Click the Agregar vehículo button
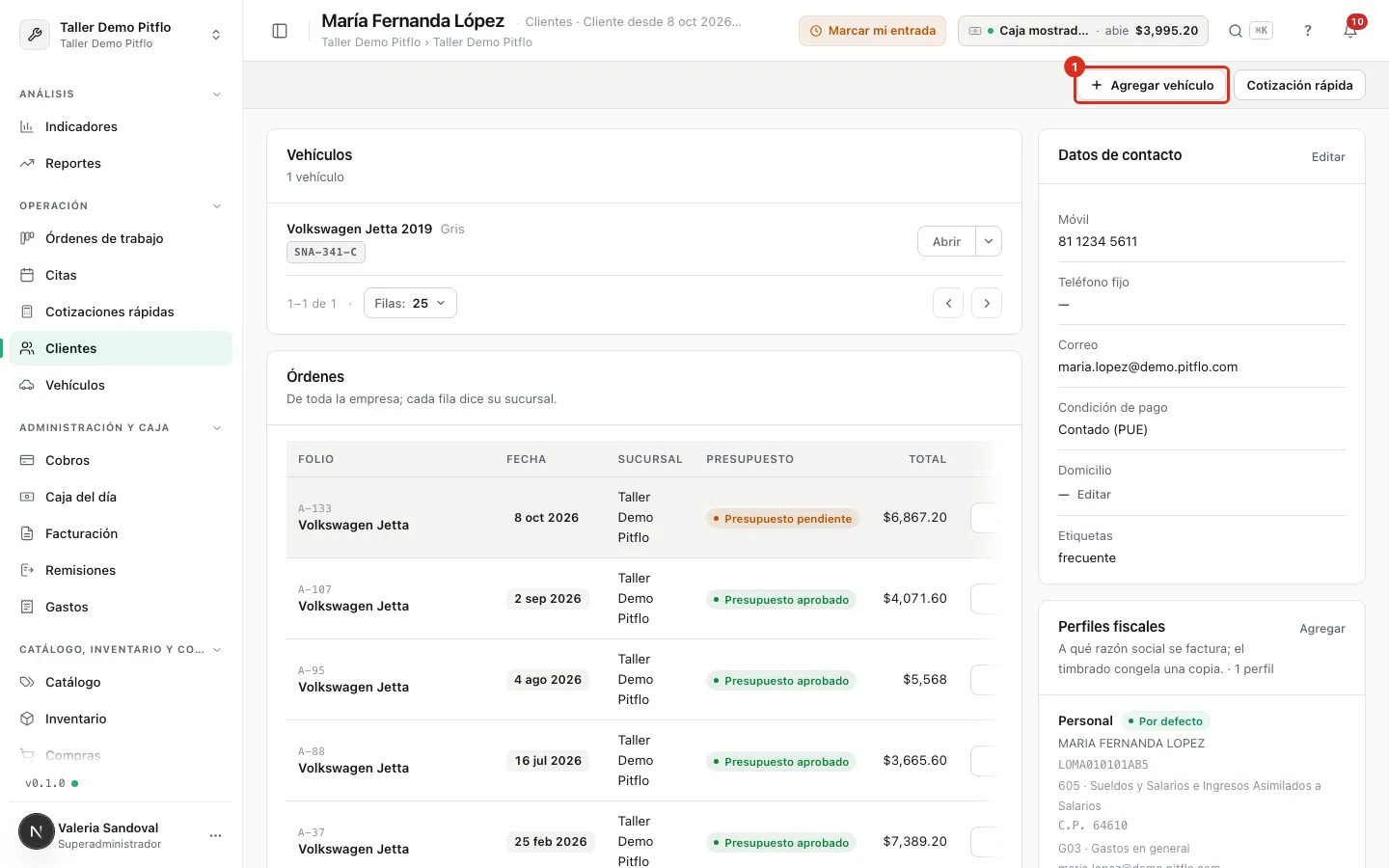This screenshot has width=1389, height=868. [x=1152, y=85]
